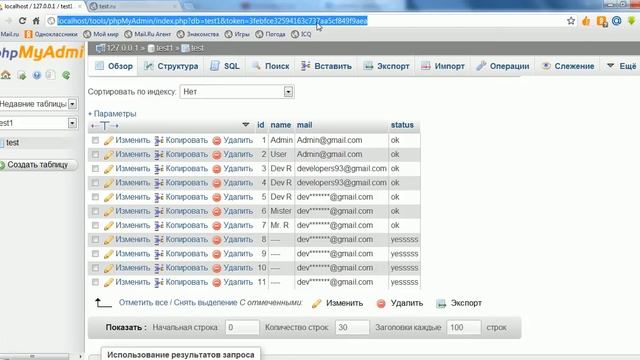Click copy icon in row 9
The width and height of the screenshot is (640, 360).
tap(159, 254)
